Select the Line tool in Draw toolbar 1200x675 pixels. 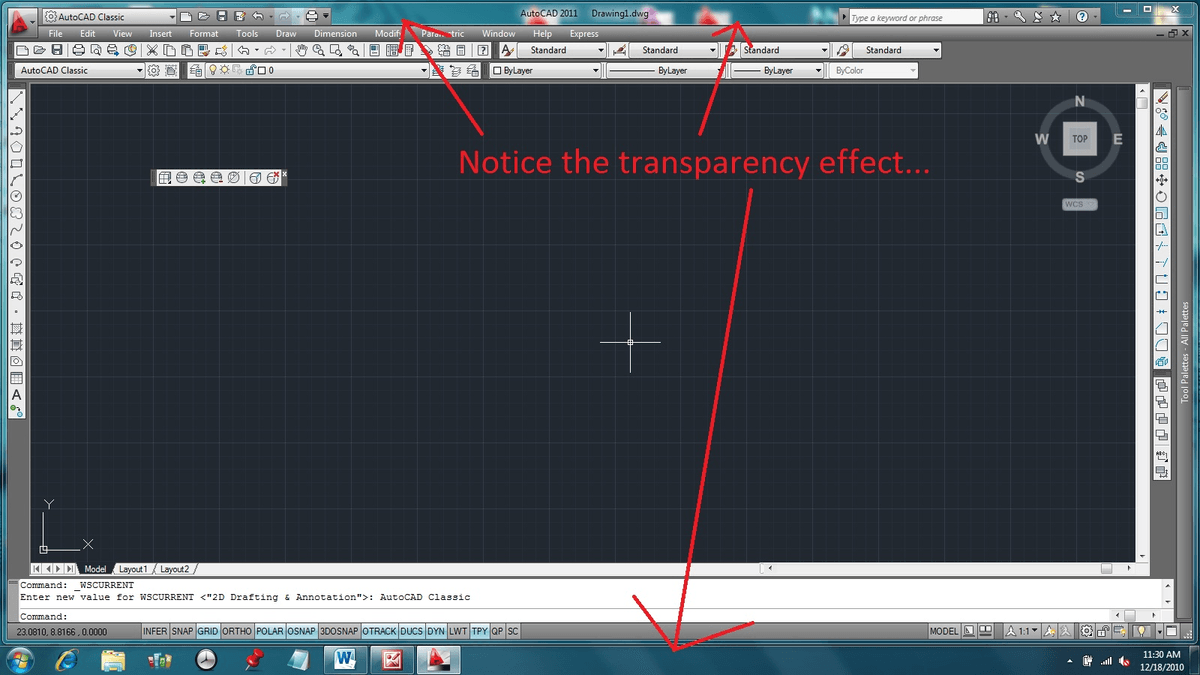[x=16, y=98]
